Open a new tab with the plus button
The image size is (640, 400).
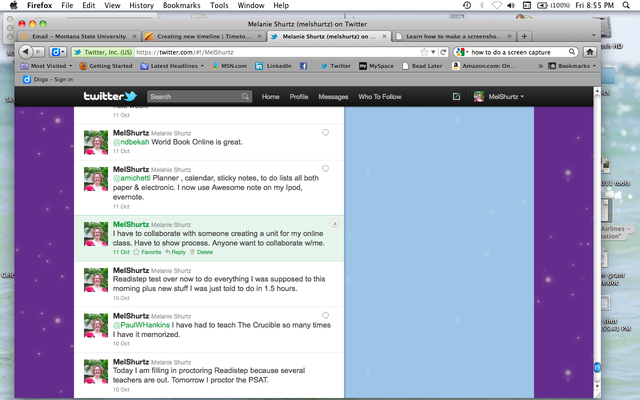pyautogui.click(x=524, y=36)
